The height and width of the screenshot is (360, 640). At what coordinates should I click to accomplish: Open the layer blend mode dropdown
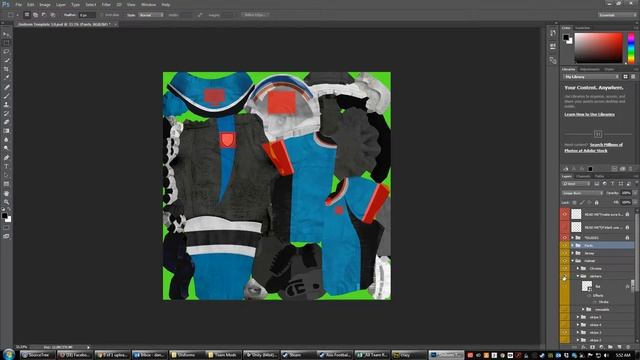[x=582, y=193]
